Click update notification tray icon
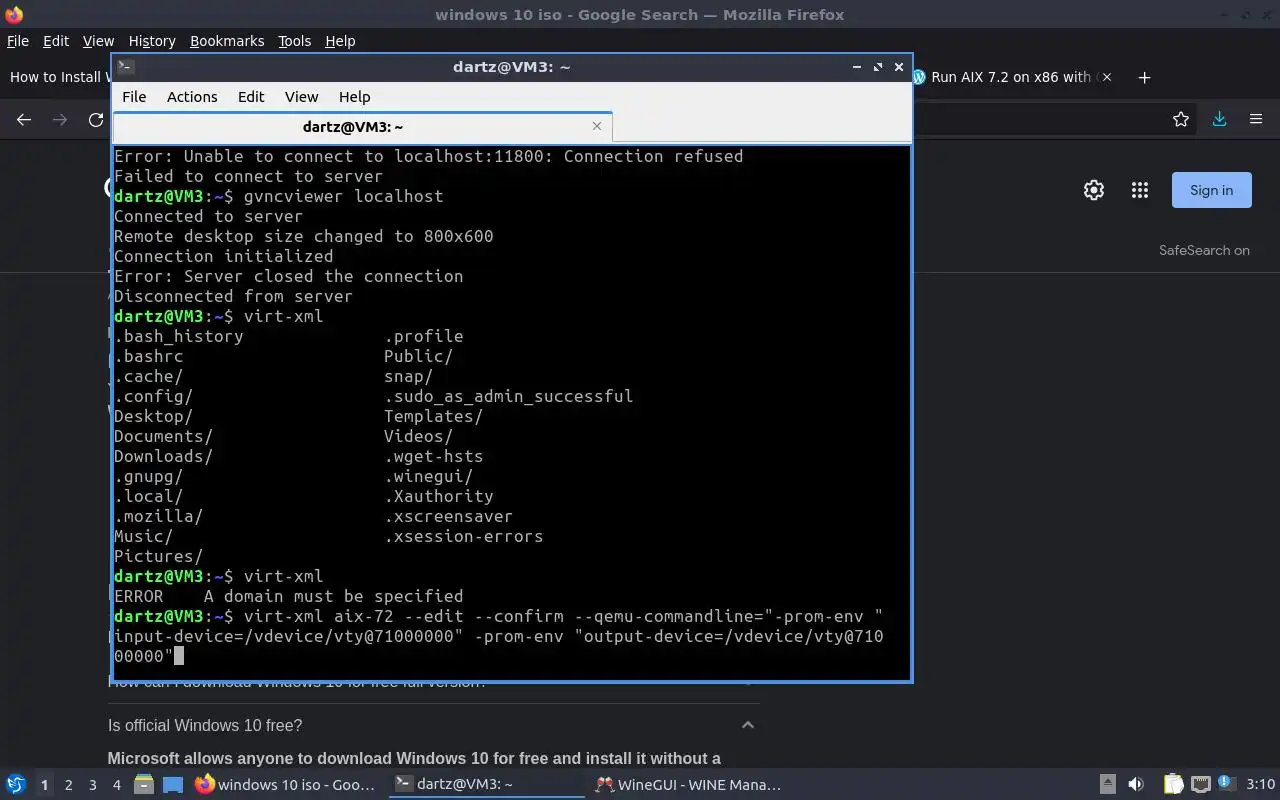Image resolution: width=1280 pixels, height=800 pixels. click(1226, 784)
